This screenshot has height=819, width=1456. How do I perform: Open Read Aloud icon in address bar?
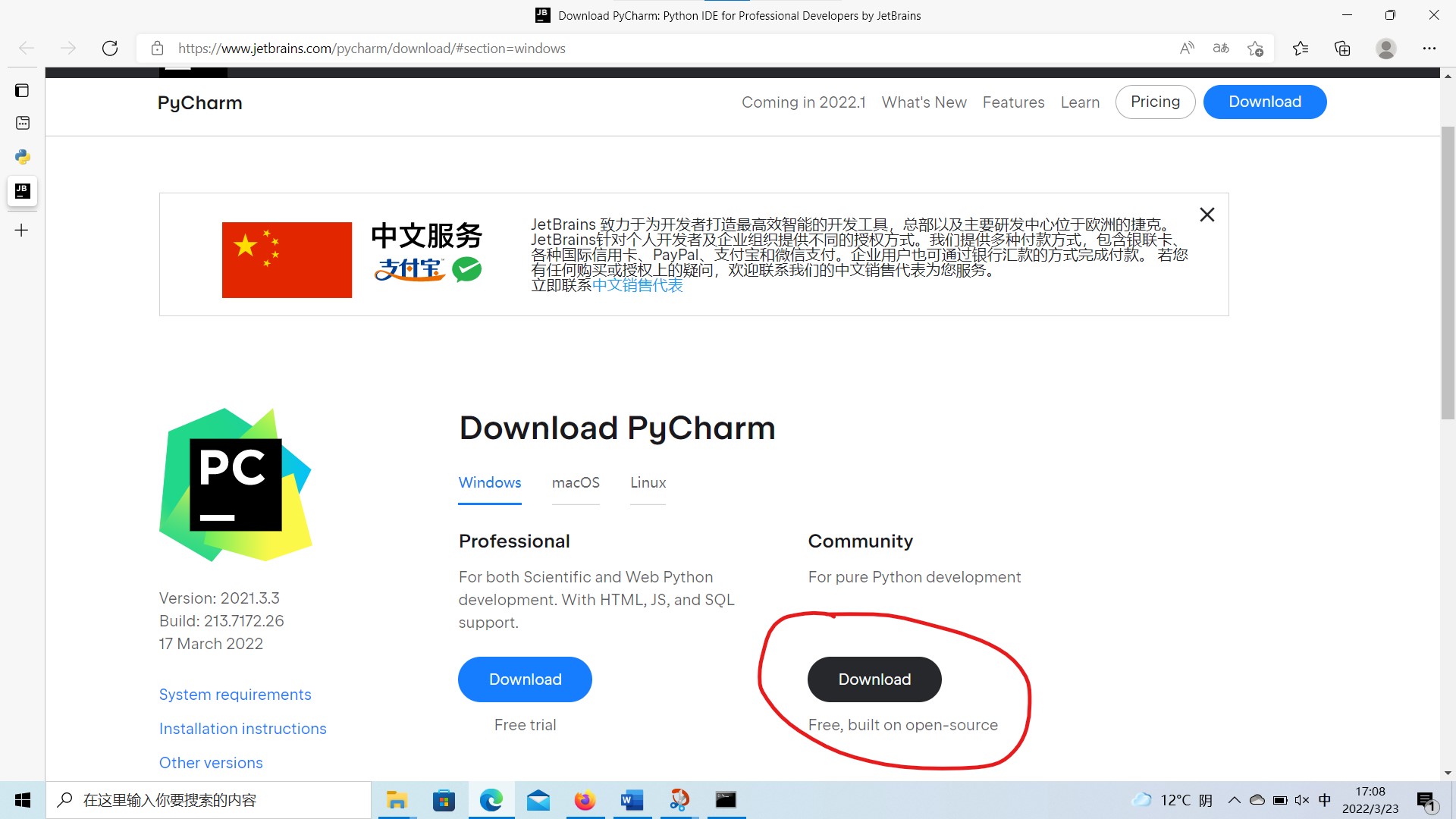coord(1187,49)
